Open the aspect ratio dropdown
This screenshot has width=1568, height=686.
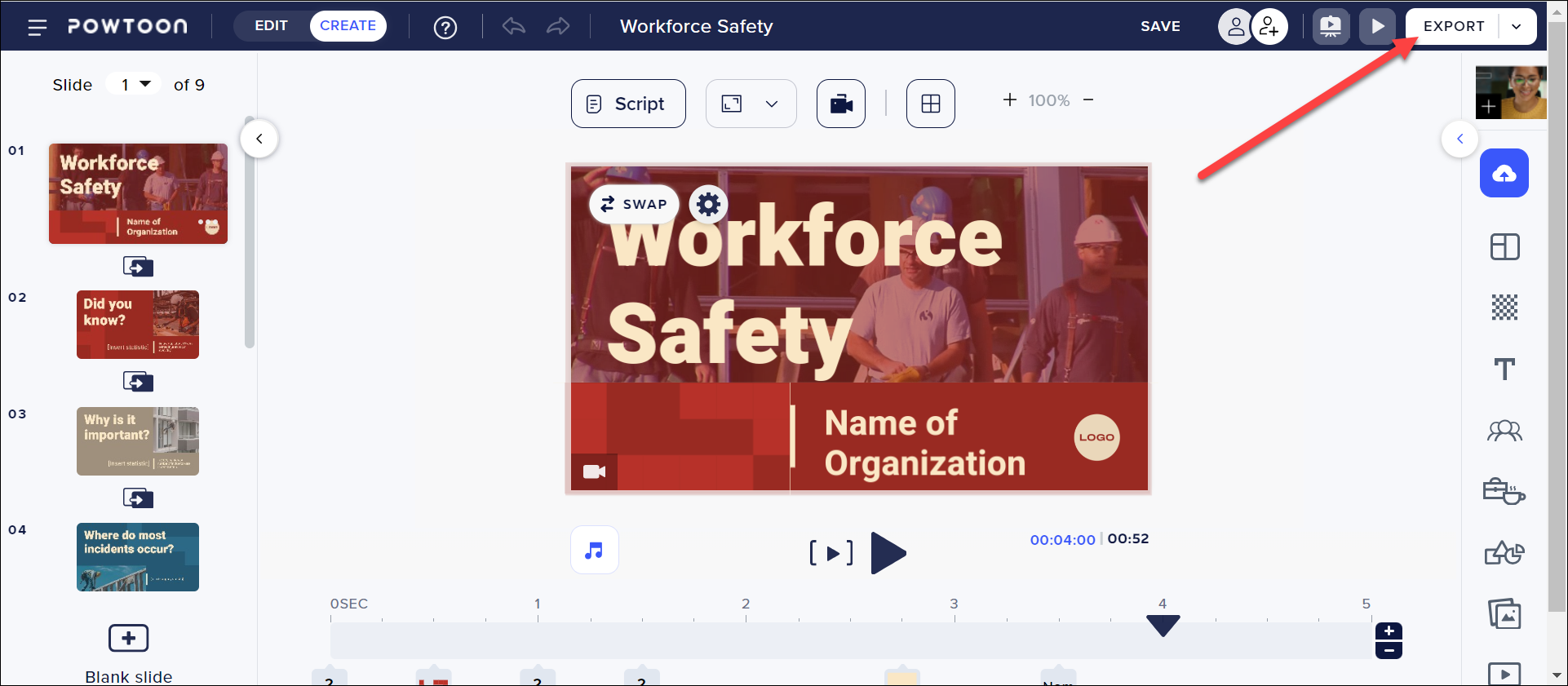tap(751, 104)
